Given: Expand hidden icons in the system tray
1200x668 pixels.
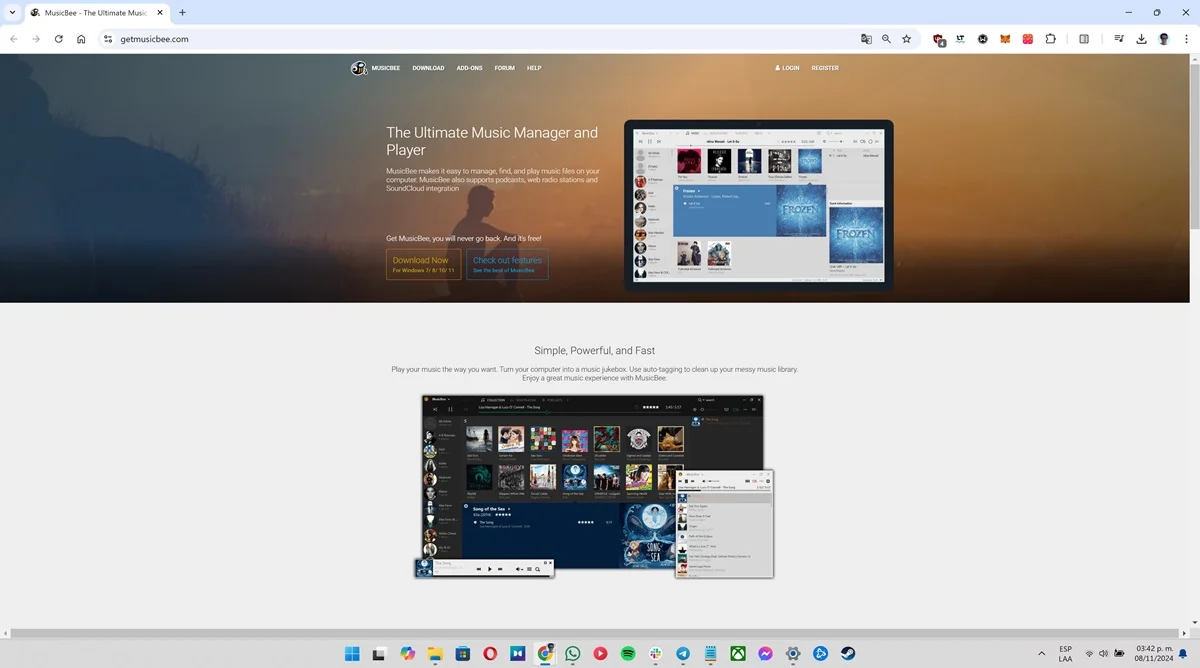Looking at the screenshot, I should pos(1042,653).
